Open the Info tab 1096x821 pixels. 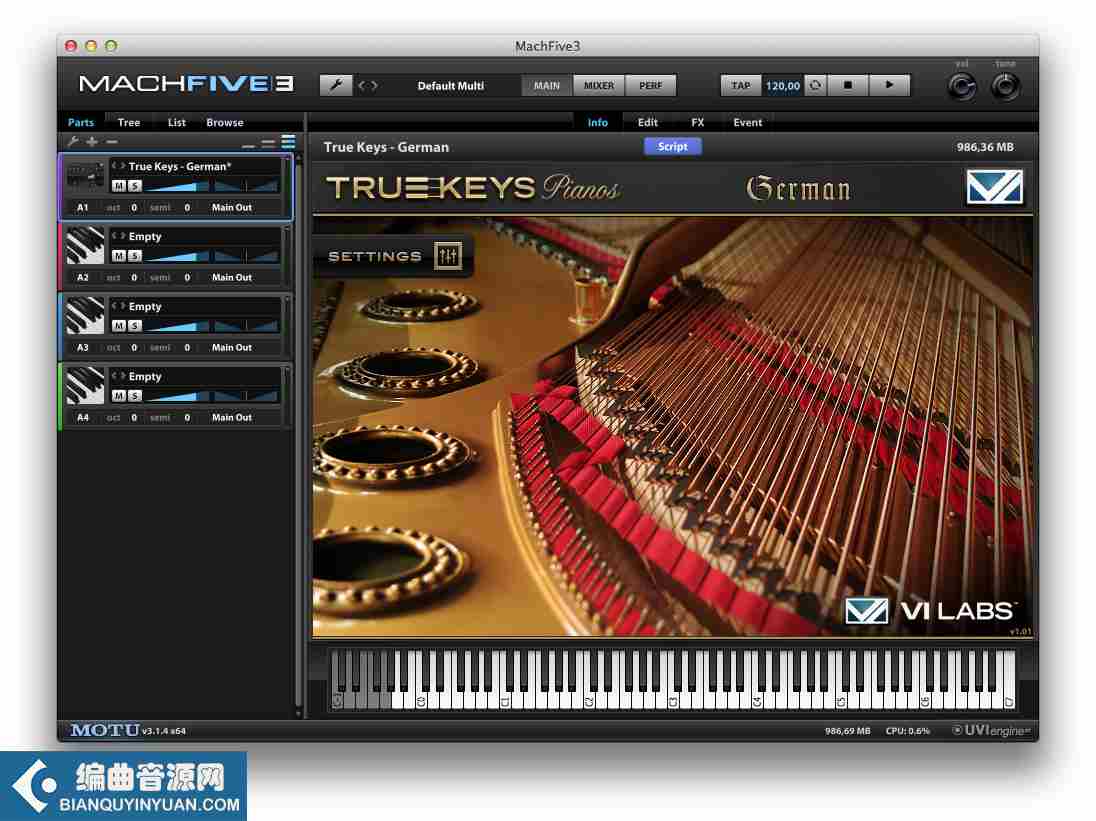point(598,122)
